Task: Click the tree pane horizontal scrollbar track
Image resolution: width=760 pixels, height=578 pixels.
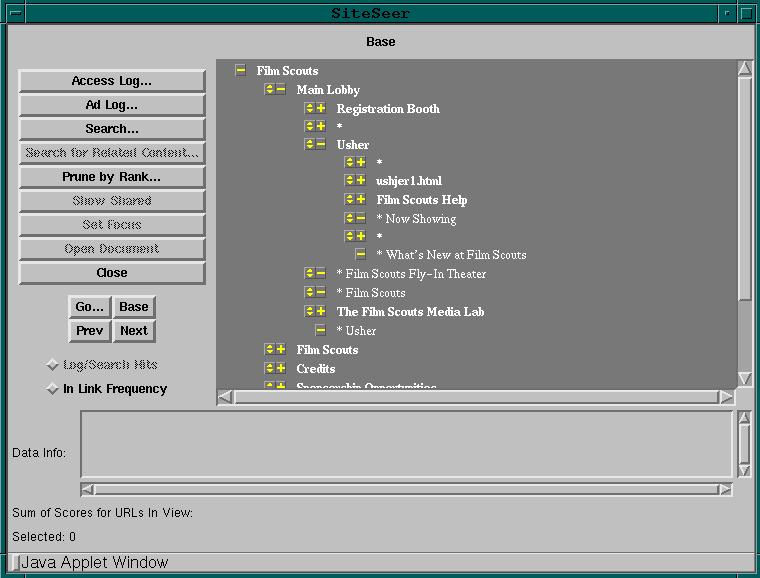Action: 475,397
